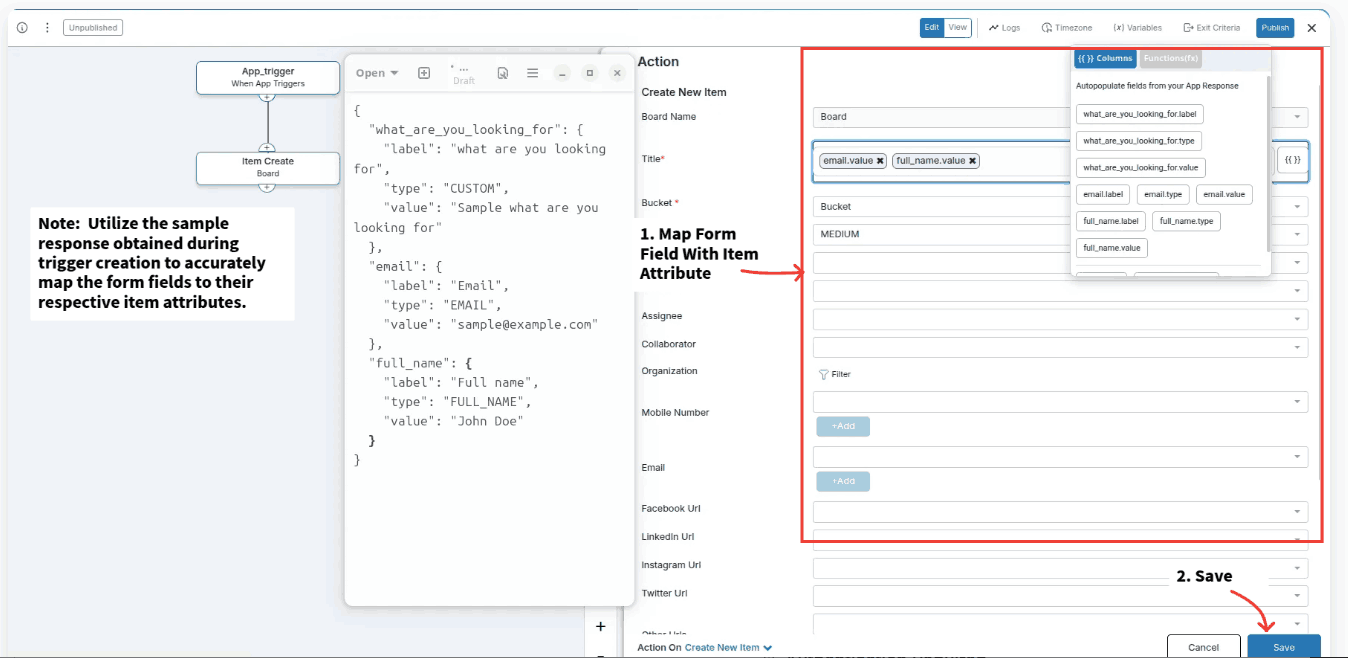Open the text editor hamburger menu
1348x658 pixels.
click(x=533, y=73)
